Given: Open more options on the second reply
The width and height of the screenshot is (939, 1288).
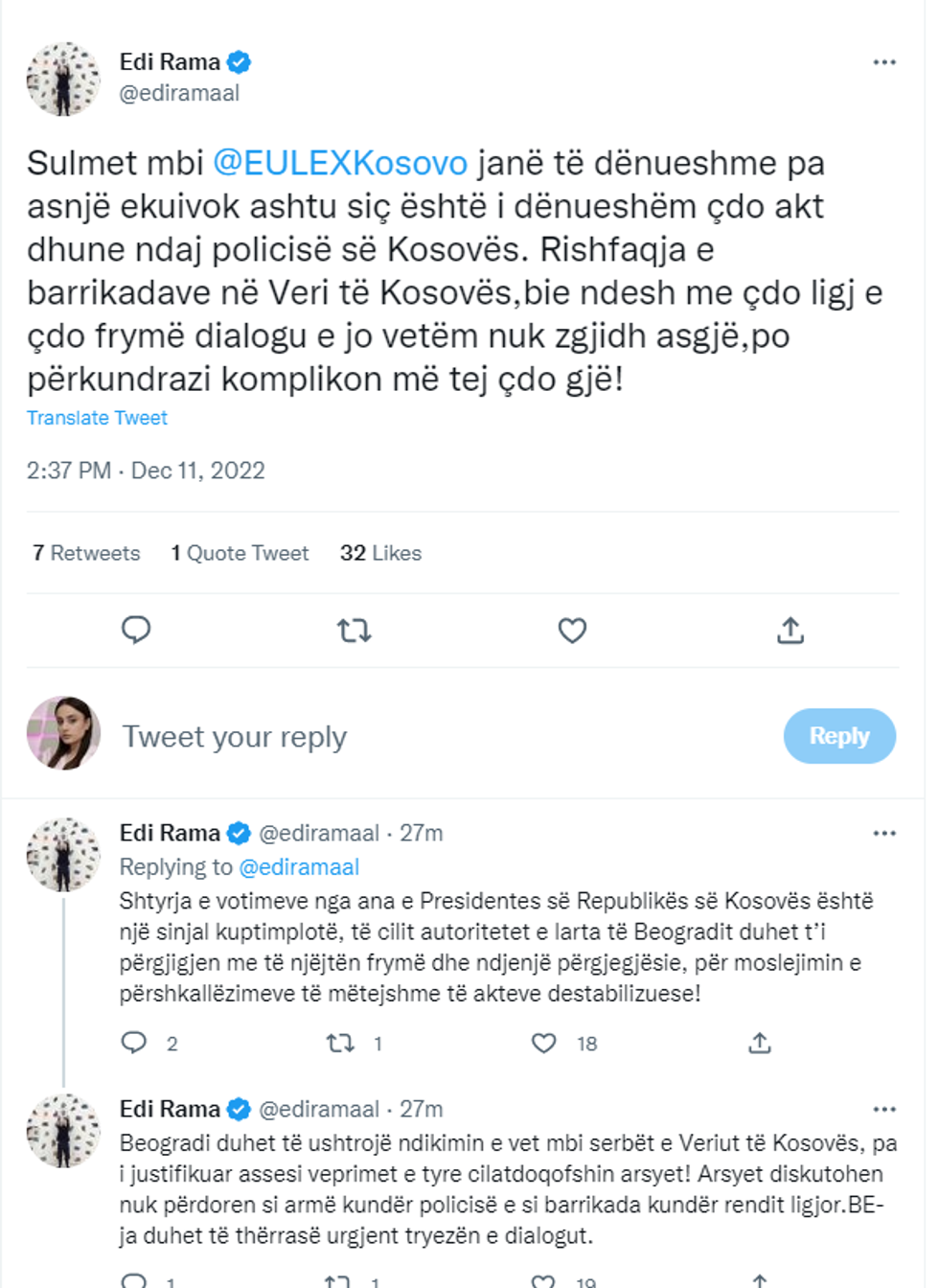Looking at the screenshot, I should [883, 1108].
